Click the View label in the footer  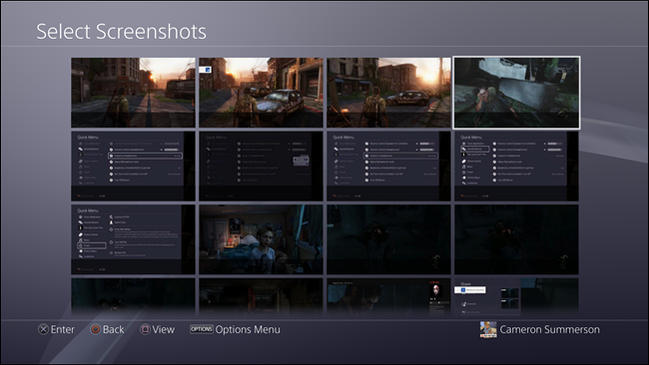pyautogui.click(x=163, y=329)
